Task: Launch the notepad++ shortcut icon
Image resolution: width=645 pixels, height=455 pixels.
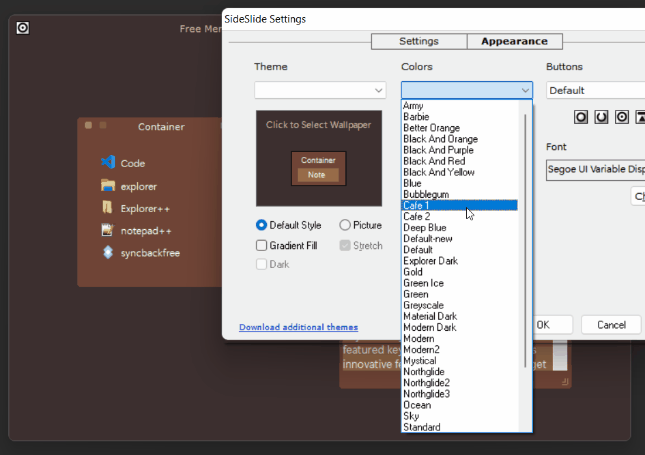Action: click(x=108, y=230)
